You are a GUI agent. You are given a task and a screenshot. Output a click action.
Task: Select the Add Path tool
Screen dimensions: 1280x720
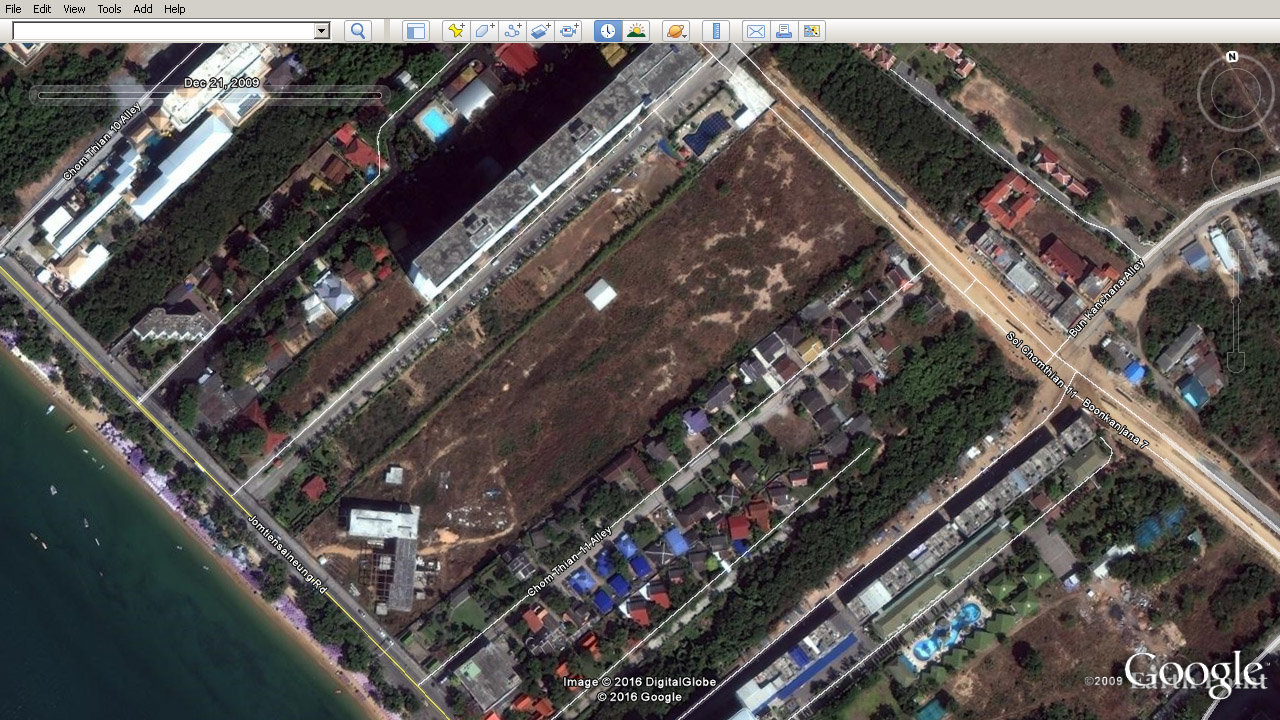coord(513,31)
